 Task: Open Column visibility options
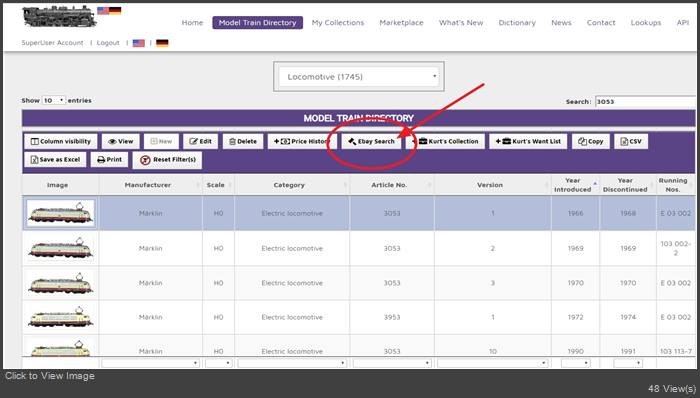pos(61,141)
